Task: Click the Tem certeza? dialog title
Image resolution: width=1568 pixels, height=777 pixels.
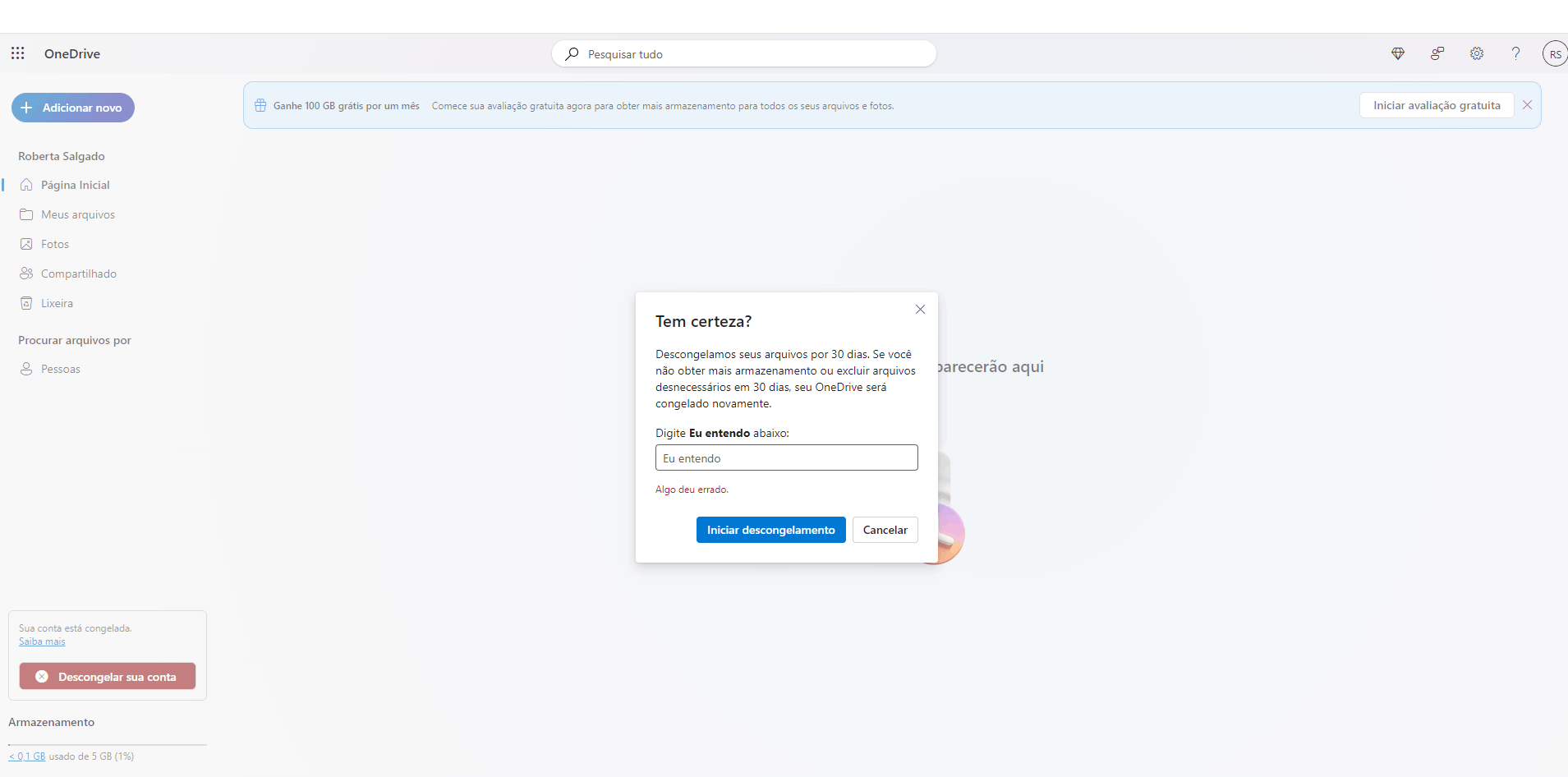Action: [704, 321]
